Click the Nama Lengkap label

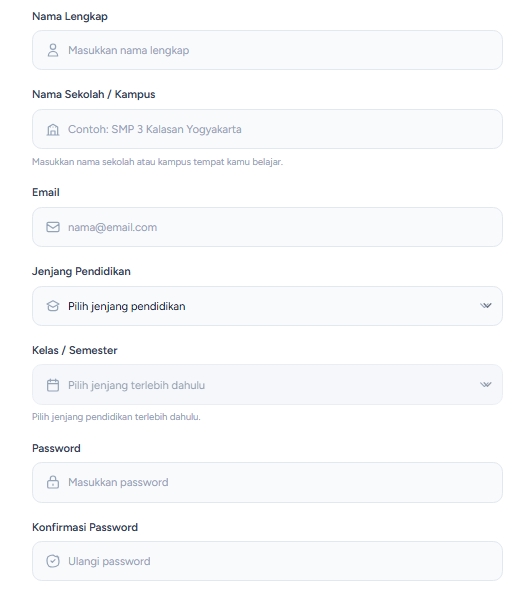click(x=70, y=17)
